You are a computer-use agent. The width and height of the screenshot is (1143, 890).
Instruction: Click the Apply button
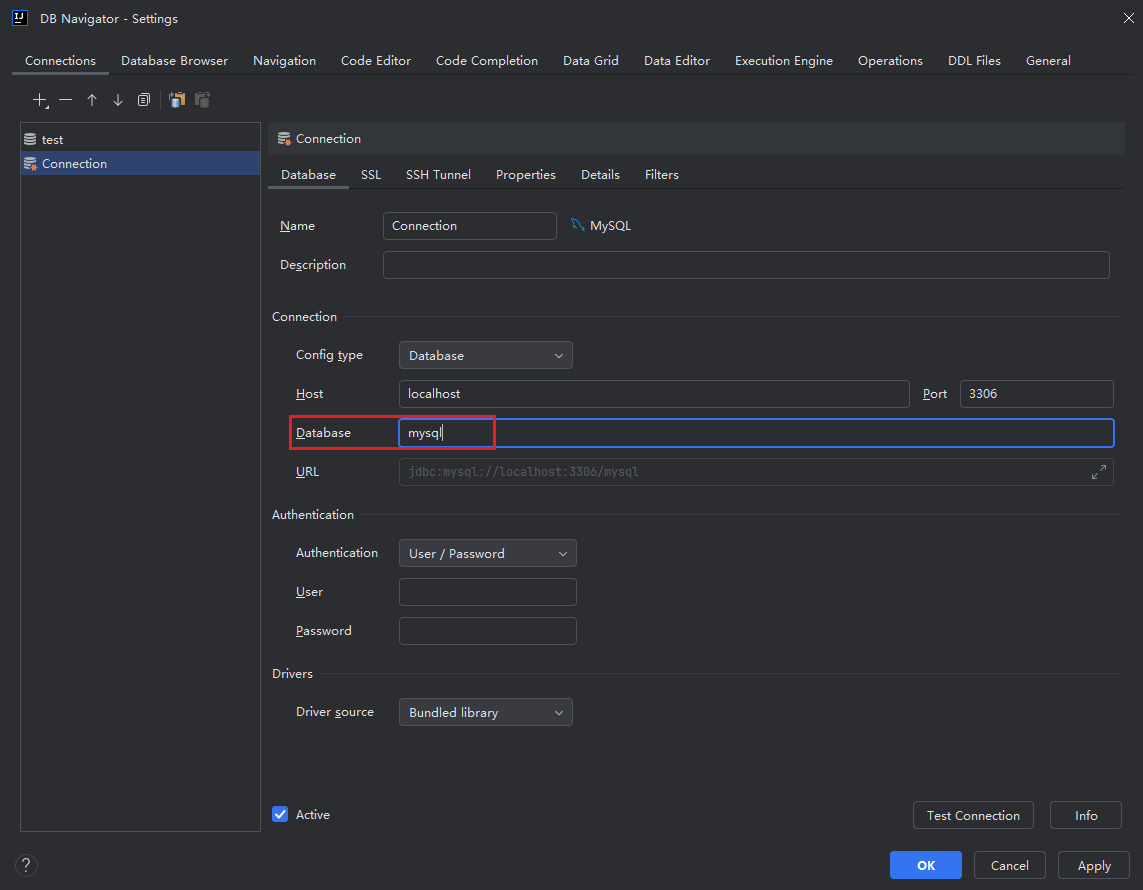click(1094, 865)
